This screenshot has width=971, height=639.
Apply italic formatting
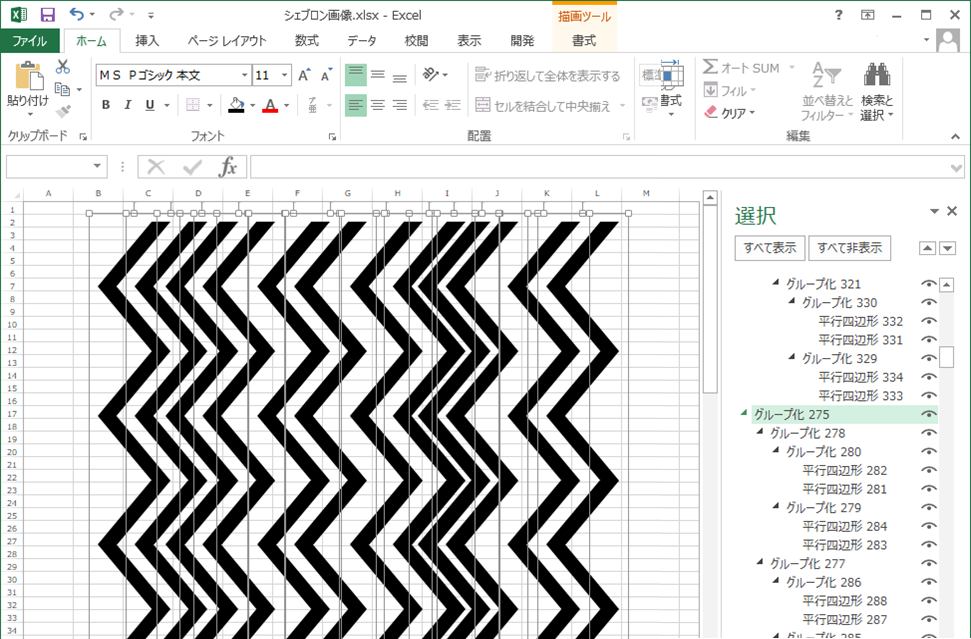128,105
